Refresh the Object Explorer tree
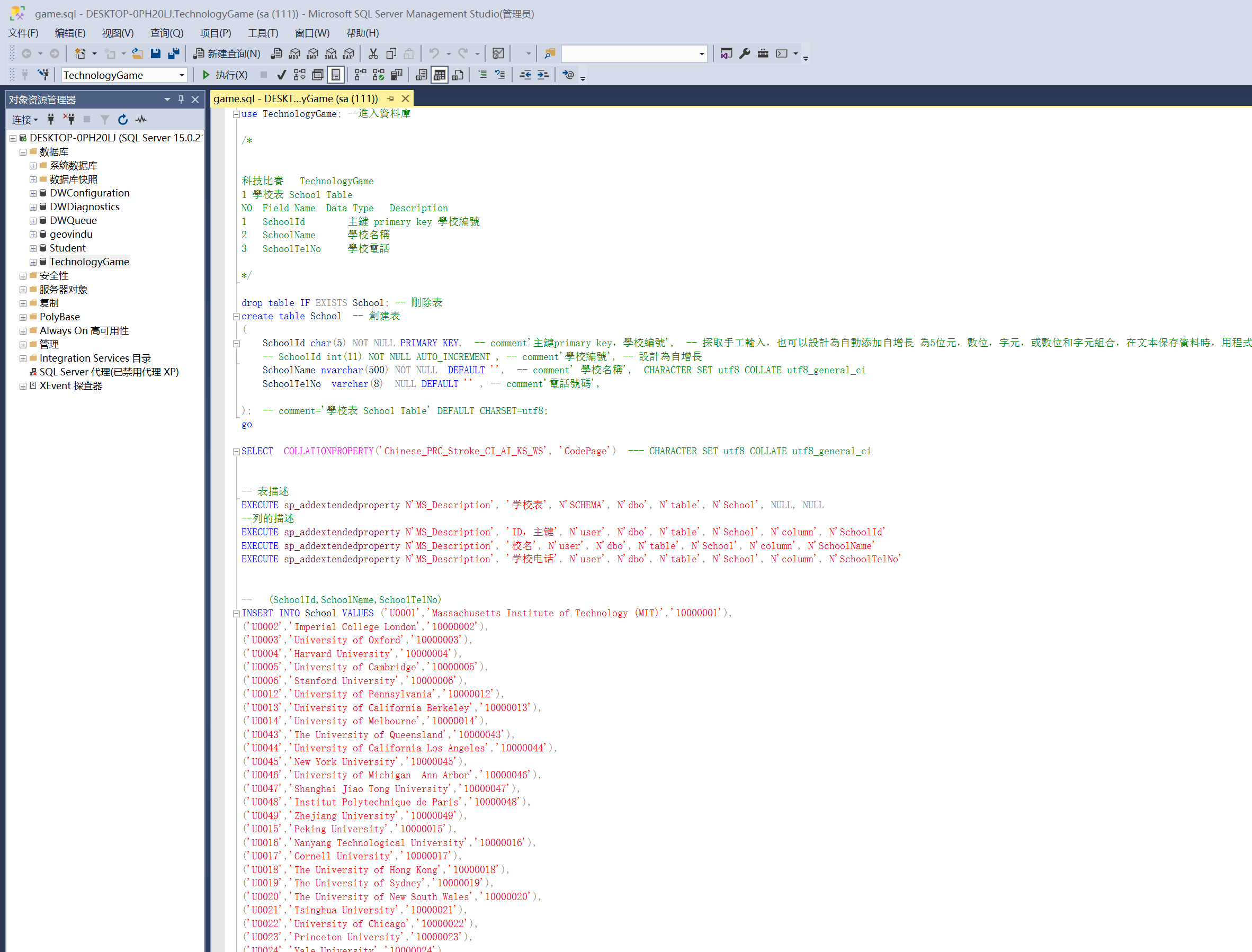This screenshot has height=952, width=1252. [122, 120]
